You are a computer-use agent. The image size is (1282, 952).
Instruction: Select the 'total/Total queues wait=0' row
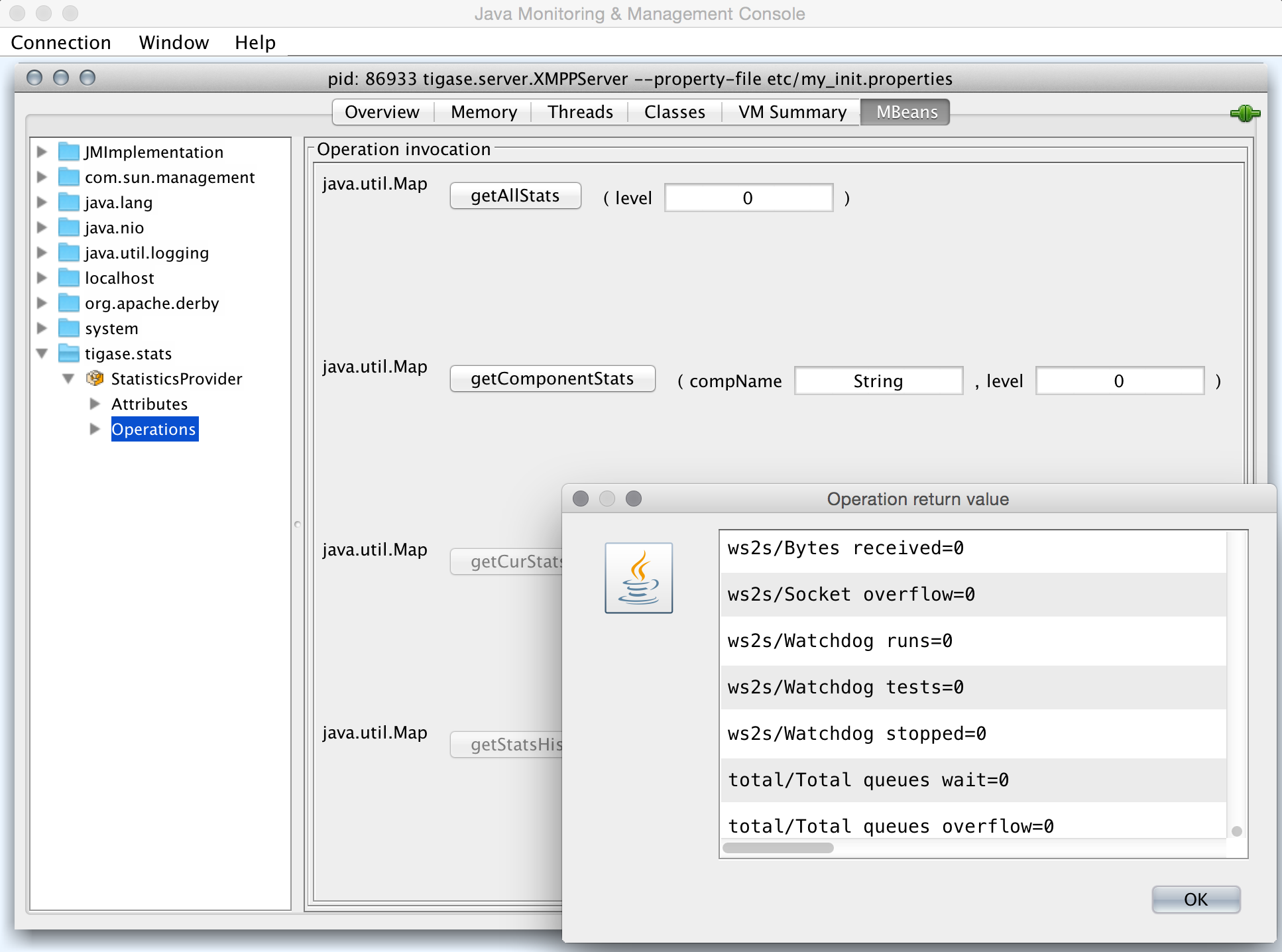pyautogui.click(x=973, y=780)
